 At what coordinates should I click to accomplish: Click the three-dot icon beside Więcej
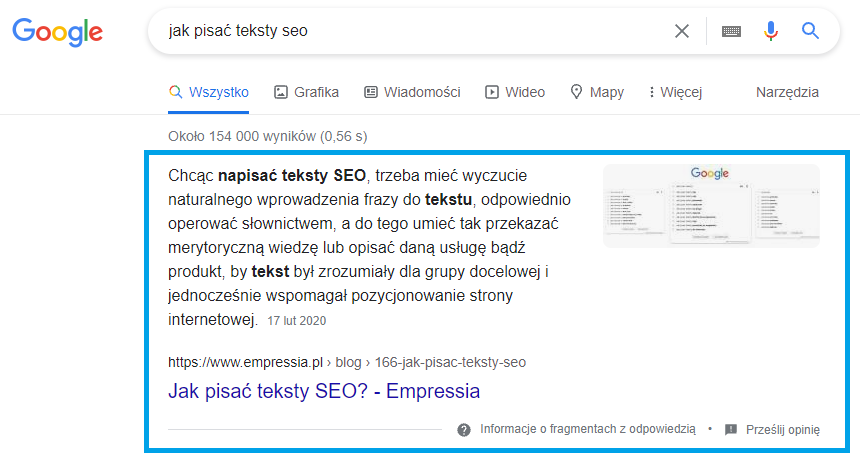click(652, 92)
